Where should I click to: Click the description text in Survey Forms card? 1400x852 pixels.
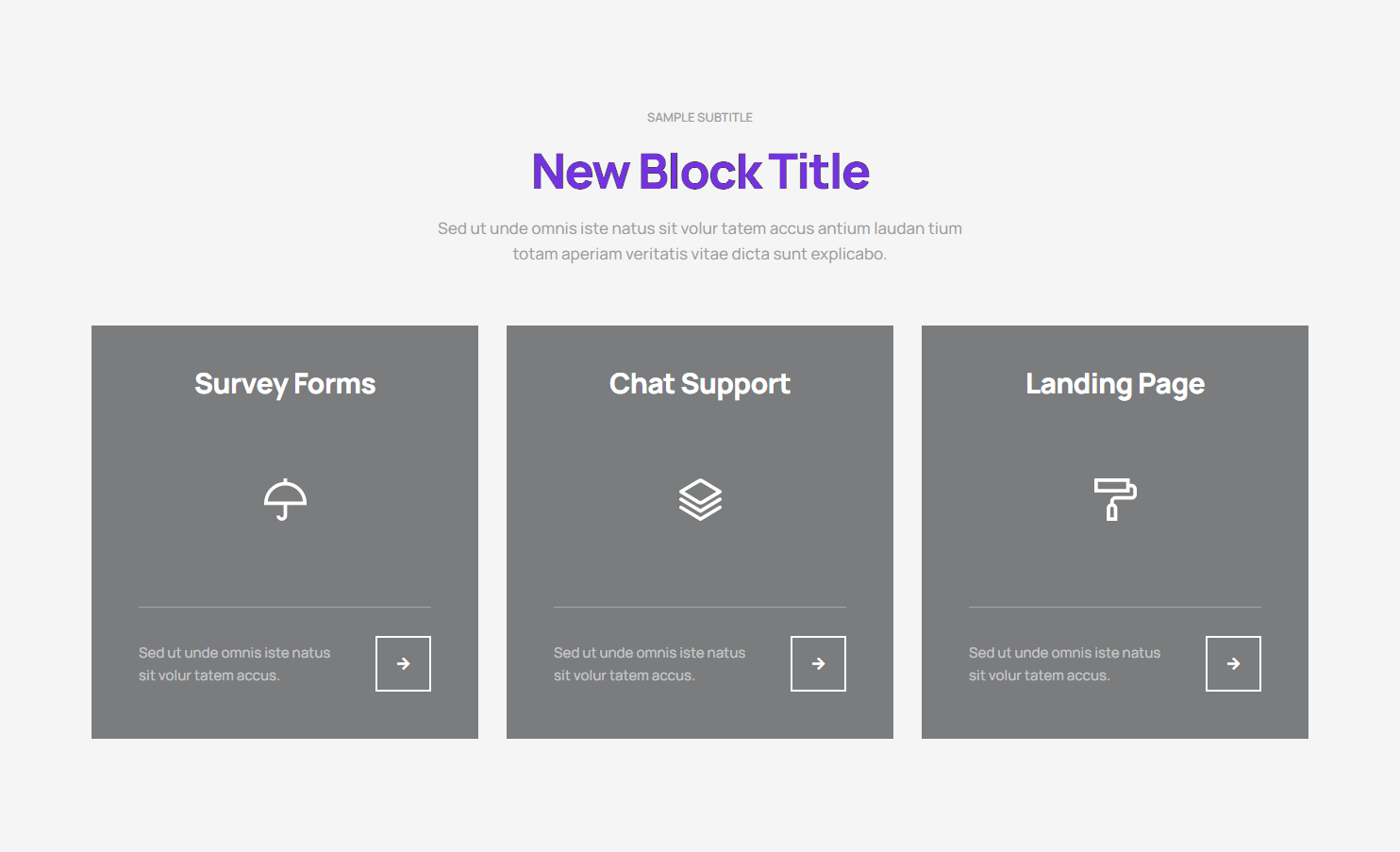tap(234, 663)
